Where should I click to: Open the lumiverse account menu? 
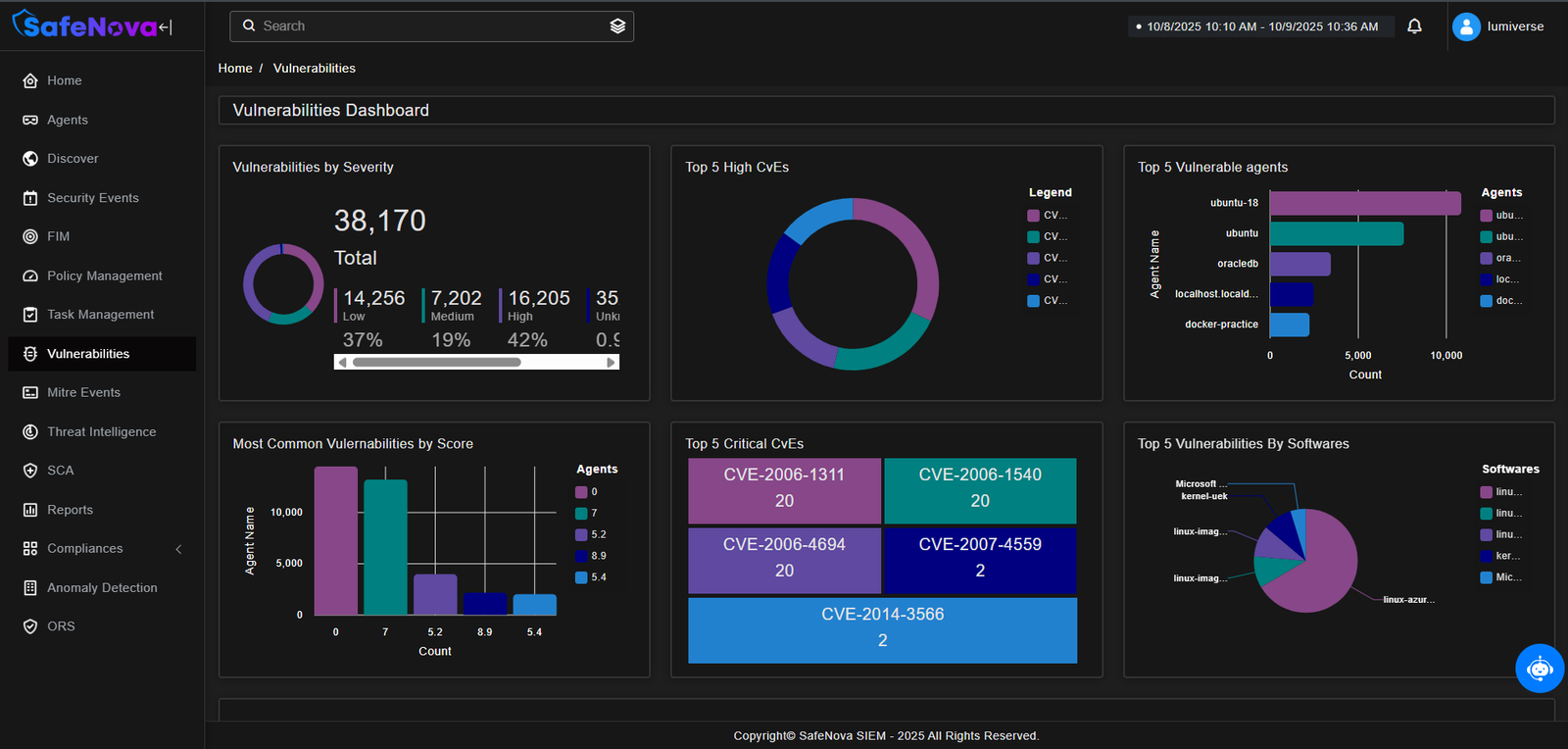(x=1515, y=26)
